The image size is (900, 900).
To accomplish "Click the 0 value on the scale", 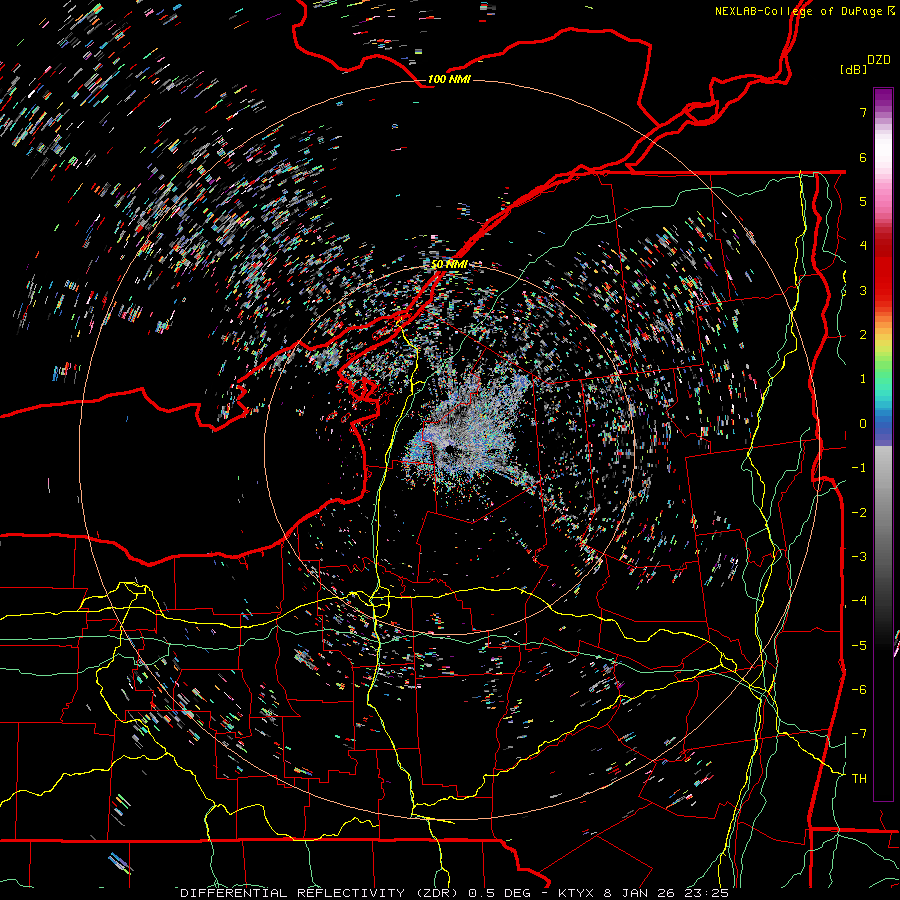I will coord(863,424).
